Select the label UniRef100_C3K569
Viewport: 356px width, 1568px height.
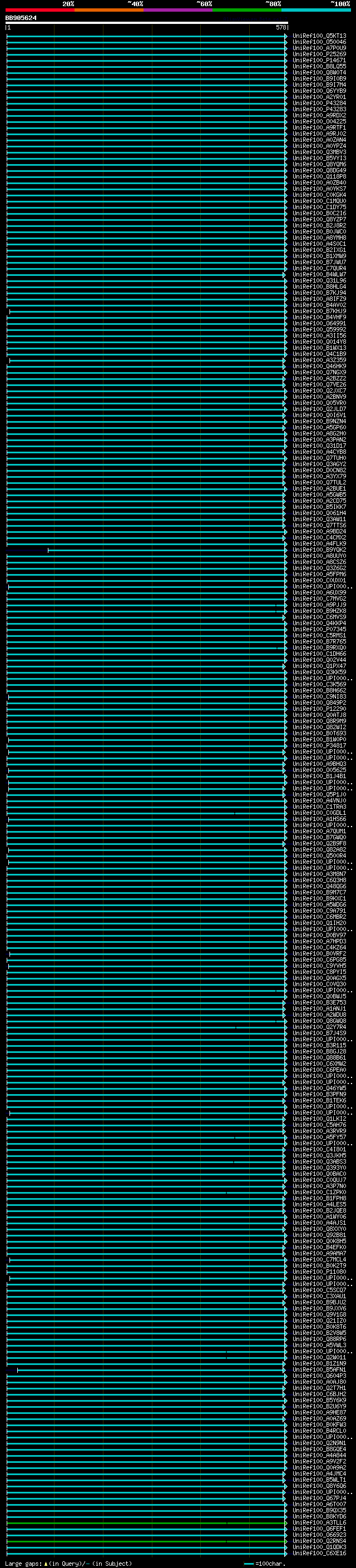pyautogui.click(x=319, y=684)
